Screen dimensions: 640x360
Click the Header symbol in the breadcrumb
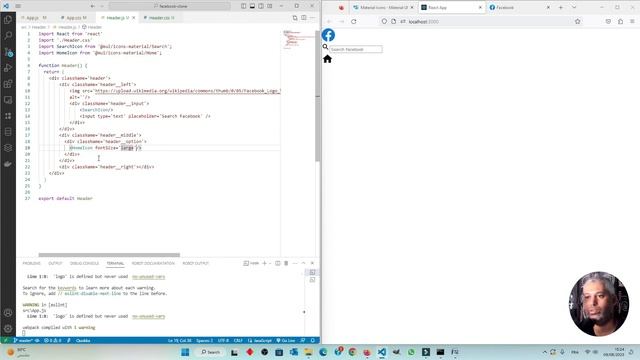pyautogui.click(x=92, y=27)
